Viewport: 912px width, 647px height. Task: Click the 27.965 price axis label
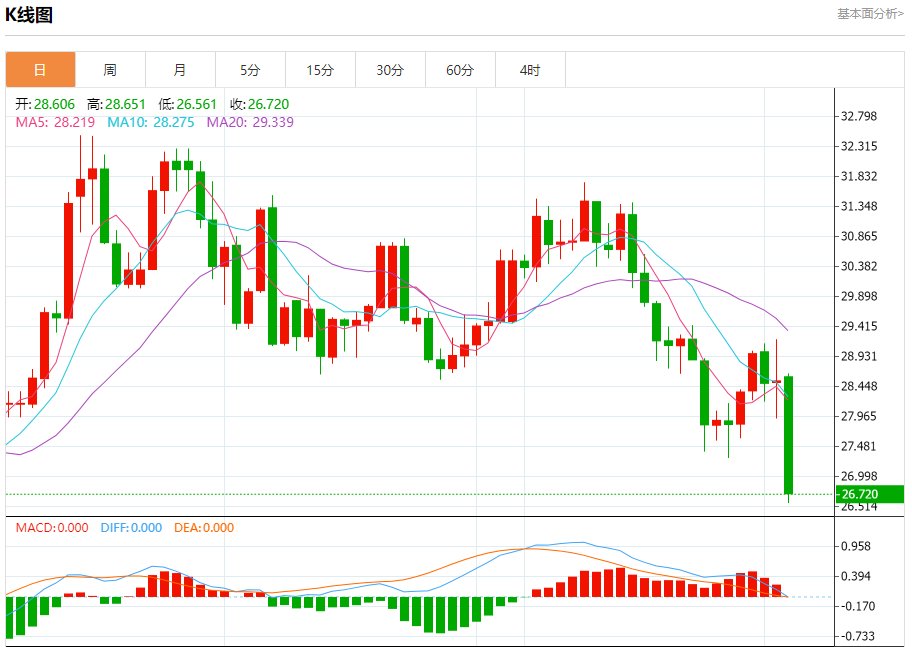click(859, 416)
